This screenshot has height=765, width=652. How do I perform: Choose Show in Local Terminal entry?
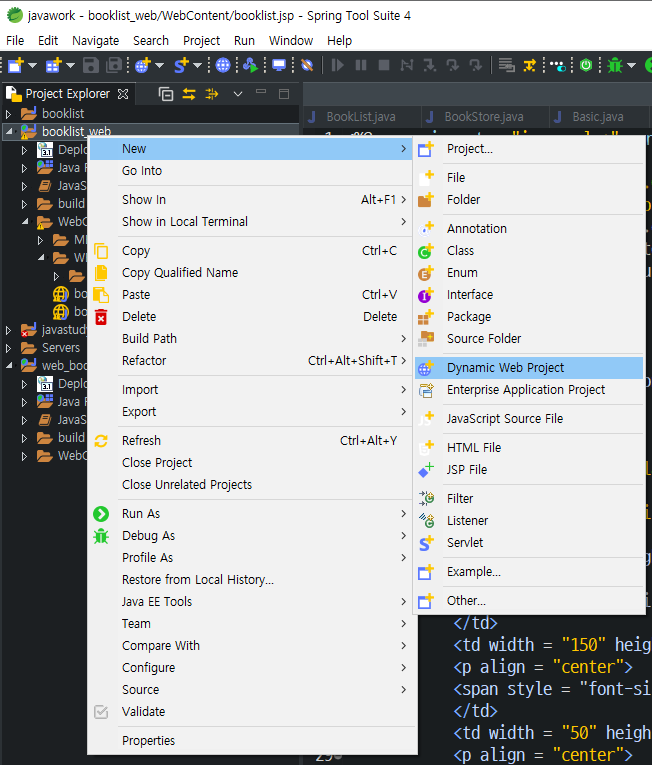[x=253, y=221]
